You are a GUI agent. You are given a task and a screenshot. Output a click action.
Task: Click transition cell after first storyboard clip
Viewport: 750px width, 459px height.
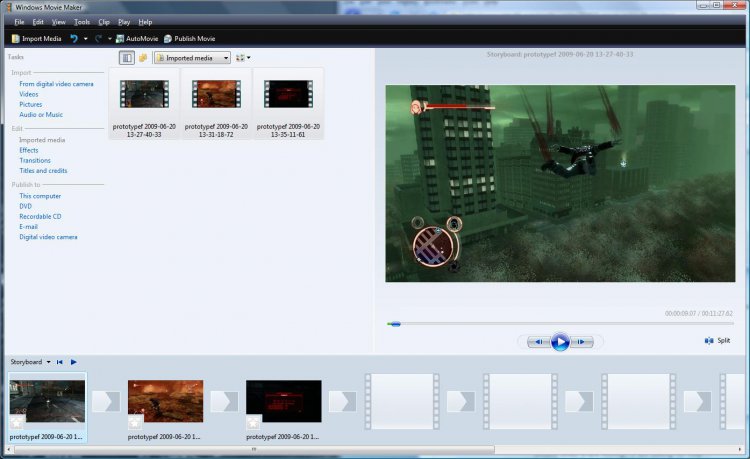106,402
